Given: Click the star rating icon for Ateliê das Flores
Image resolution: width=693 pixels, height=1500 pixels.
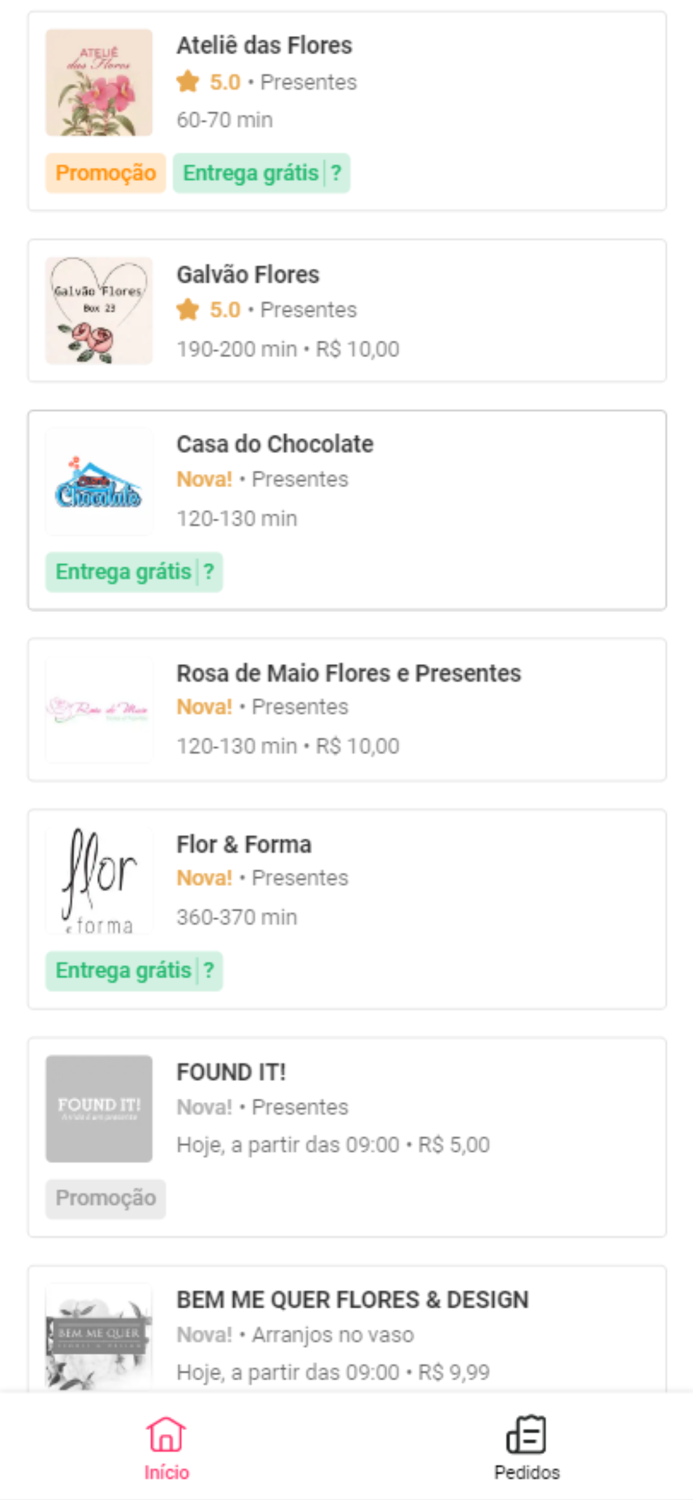Looking at the screenshot, I should (x=186, y=82).
